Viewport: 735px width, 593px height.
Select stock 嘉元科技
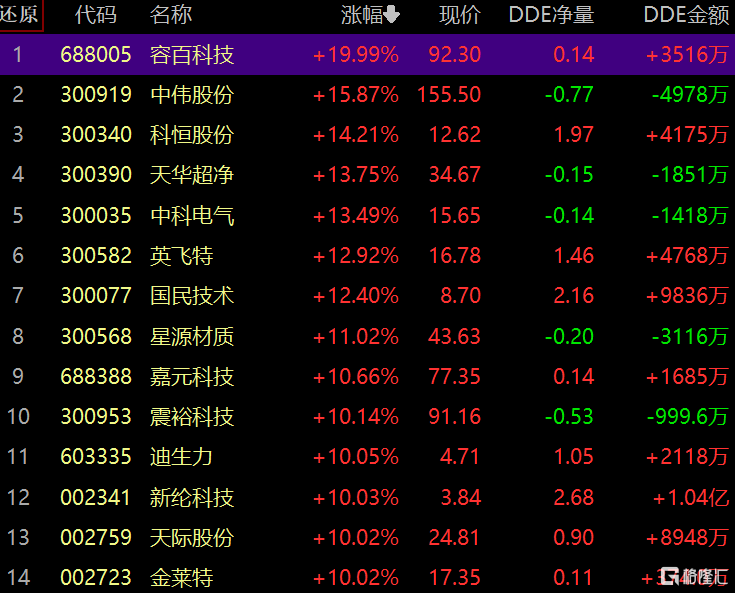pos(192,377)
